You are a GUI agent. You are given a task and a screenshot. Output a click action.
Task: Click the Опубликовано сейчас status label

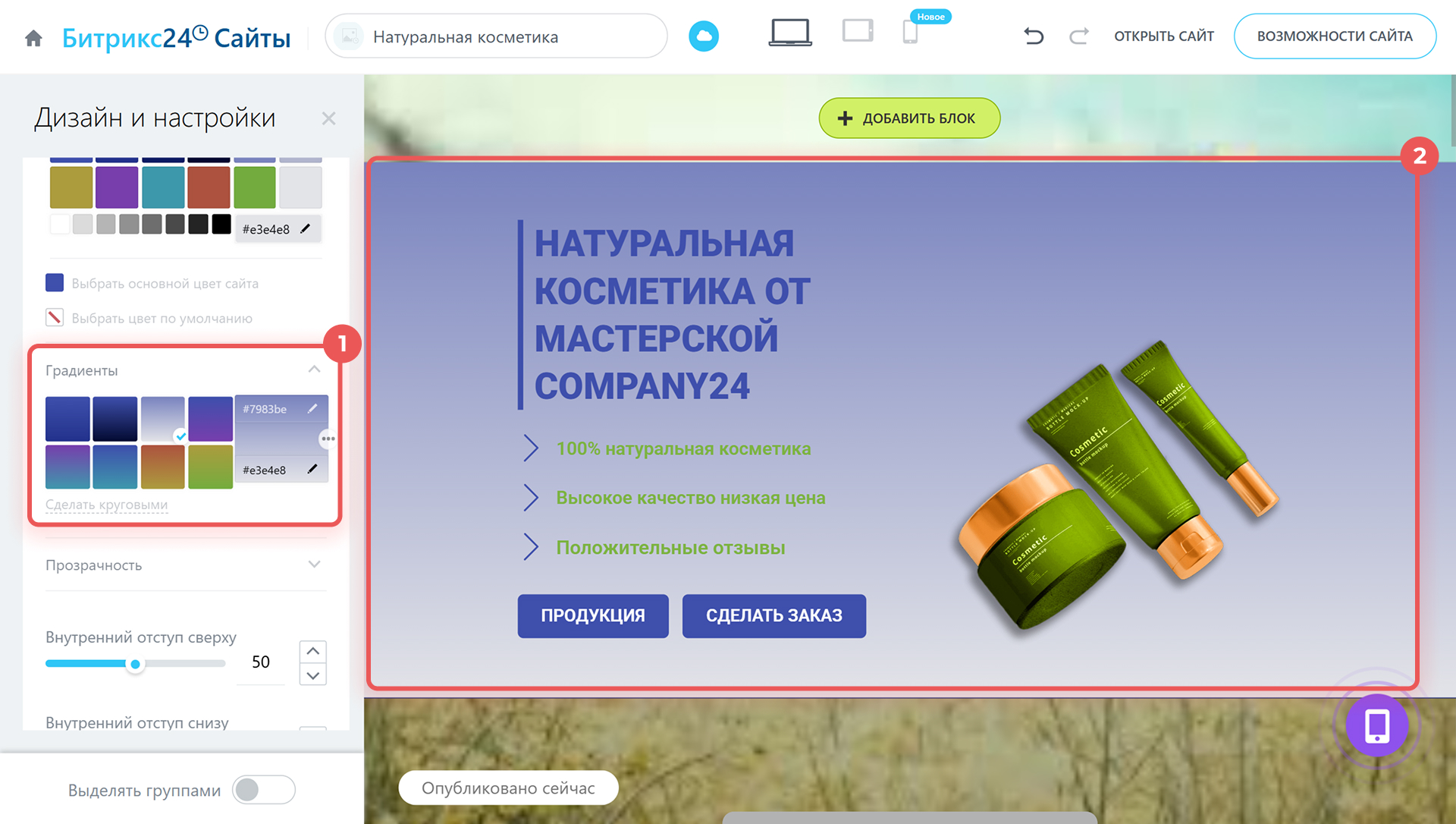click(508, 788)
